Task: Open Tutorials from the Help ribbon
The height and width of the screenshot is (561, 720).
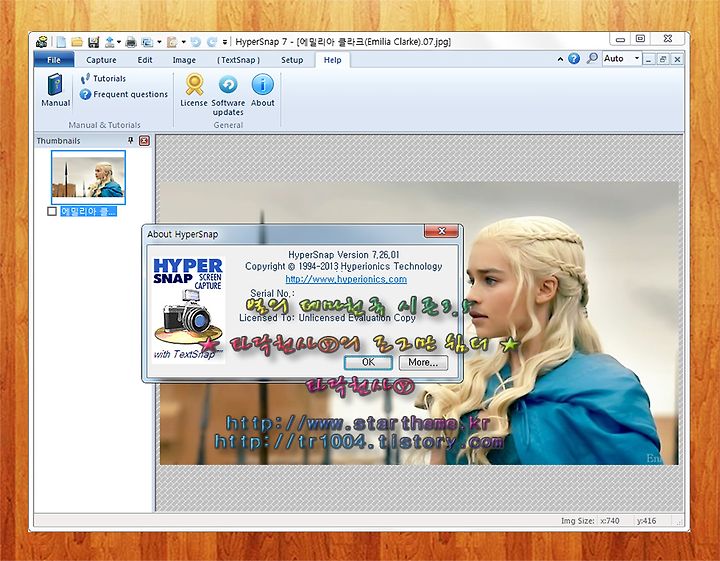Action: point(103,79)
